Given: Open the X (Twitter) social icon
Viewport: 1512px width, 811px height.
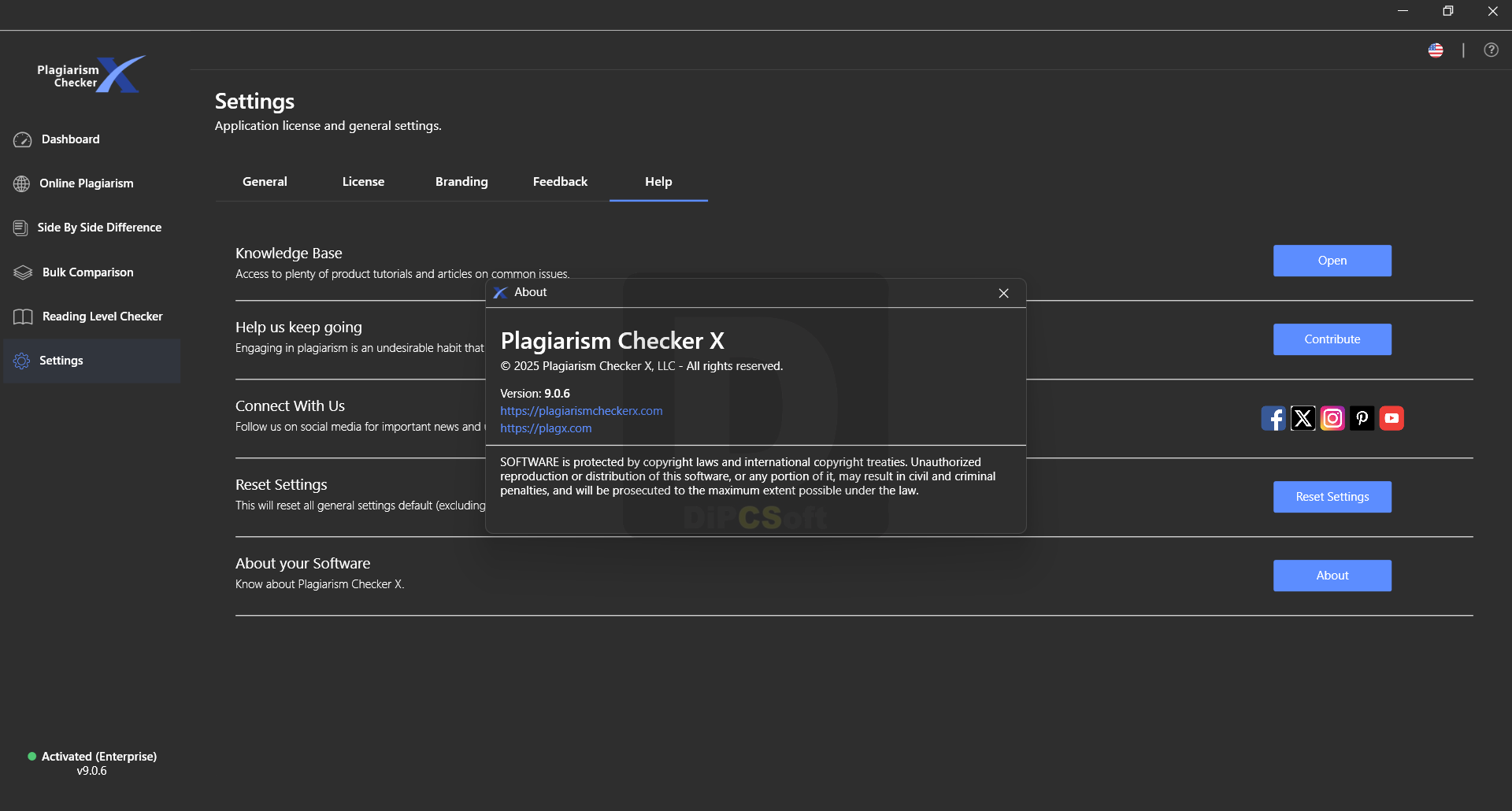Looking at the screenshot, I should [x=1303, y=418].
